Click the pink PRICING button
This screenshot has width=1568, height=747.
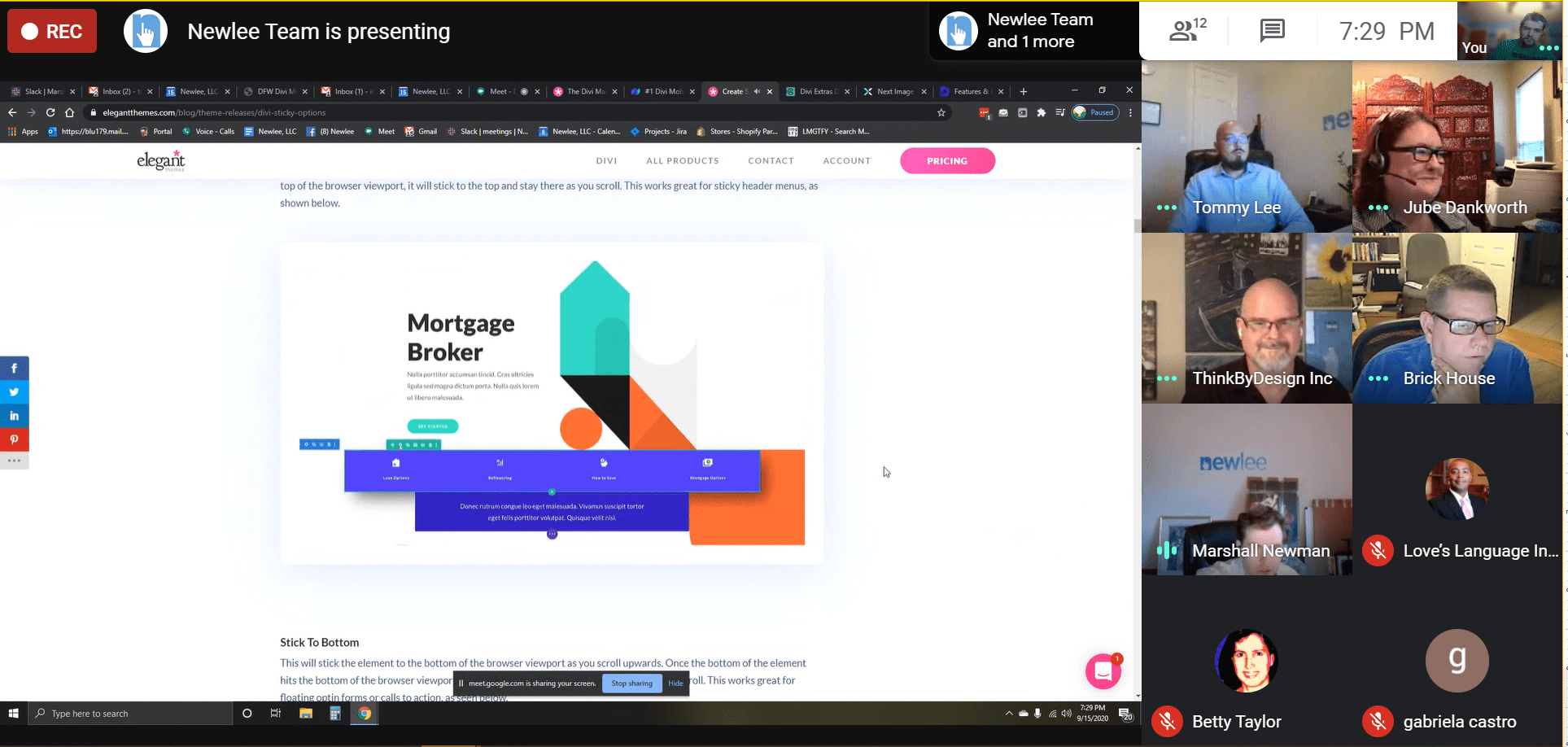pos(946,161)
